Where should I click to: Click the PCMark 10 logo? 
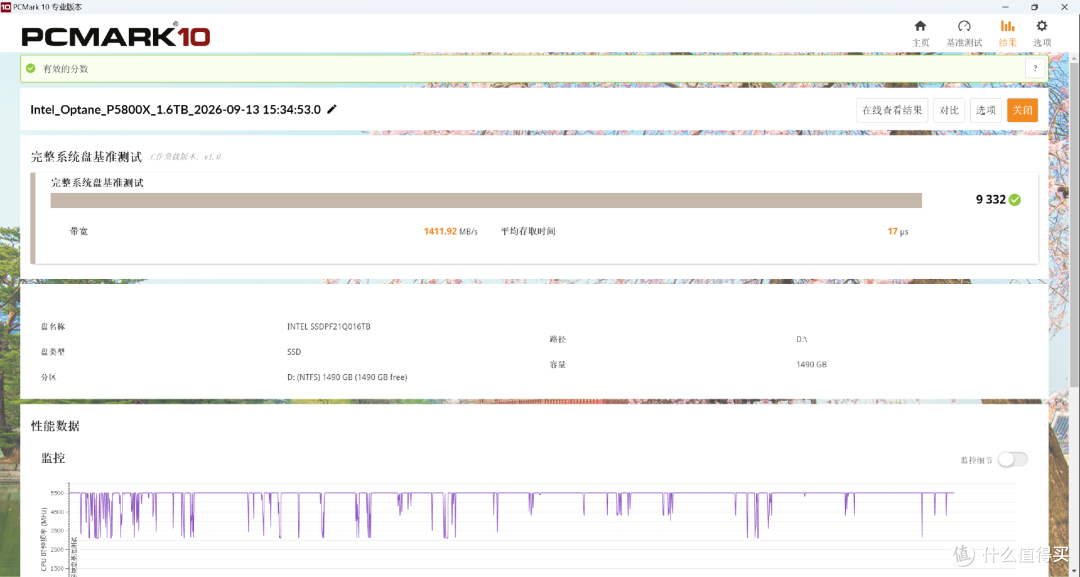[x=116, y=34]
